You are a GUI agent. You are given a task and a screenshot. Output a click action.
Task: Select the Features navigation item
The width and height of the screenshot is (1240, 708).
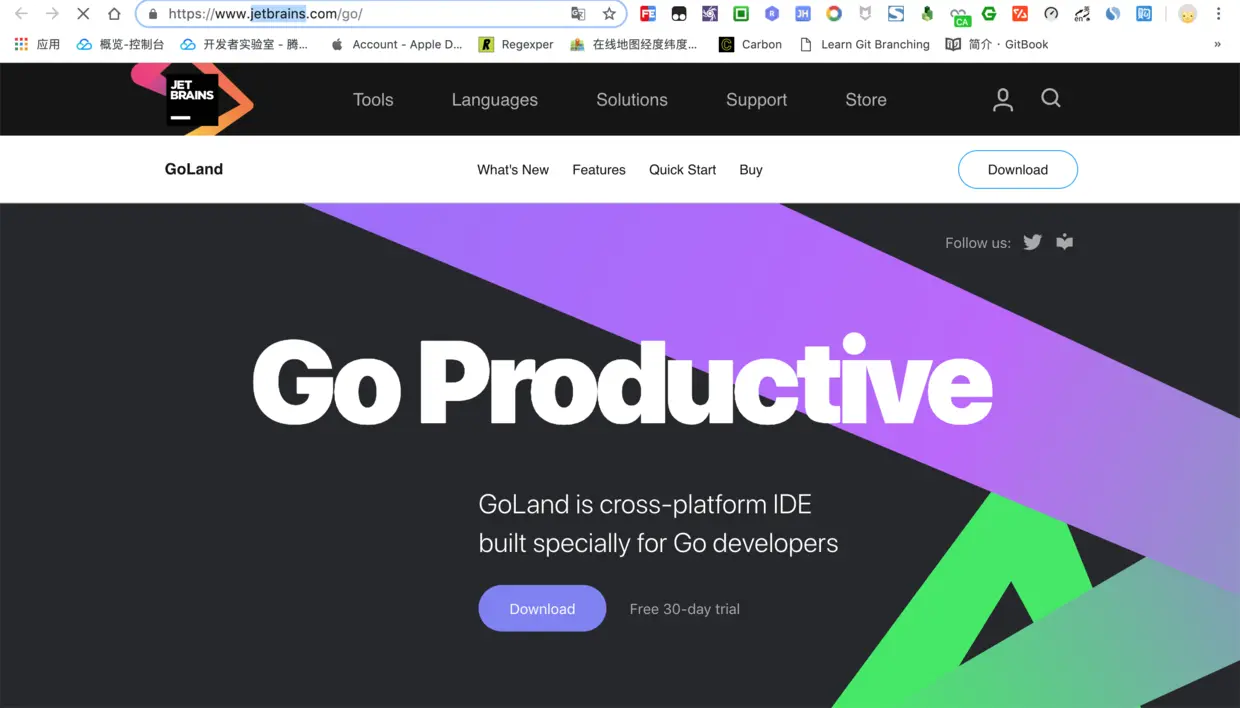pos(598,169)
